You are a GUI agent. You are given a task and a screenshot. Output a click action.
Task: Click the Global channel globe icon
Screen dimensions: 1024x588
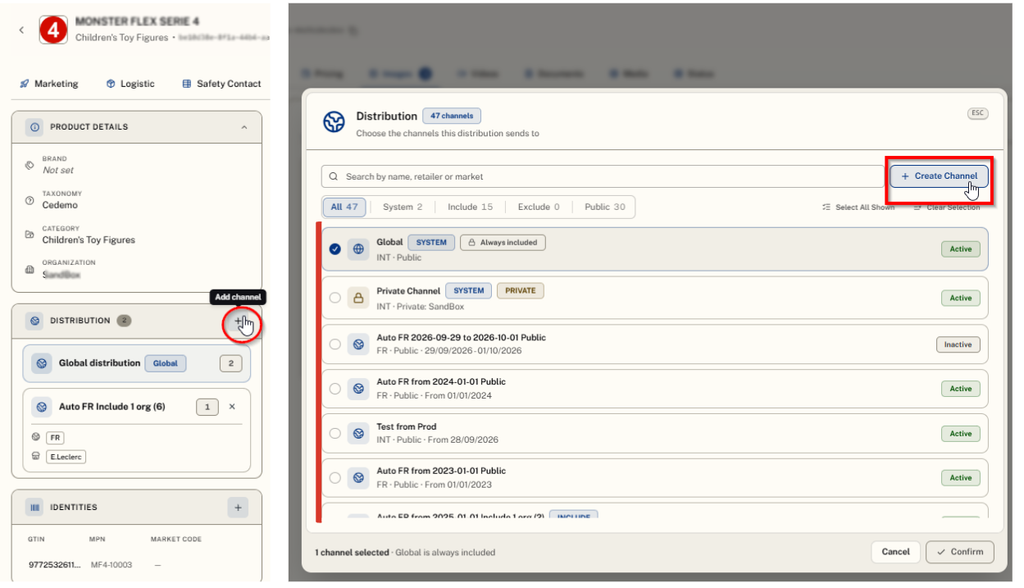click(359, 249)
